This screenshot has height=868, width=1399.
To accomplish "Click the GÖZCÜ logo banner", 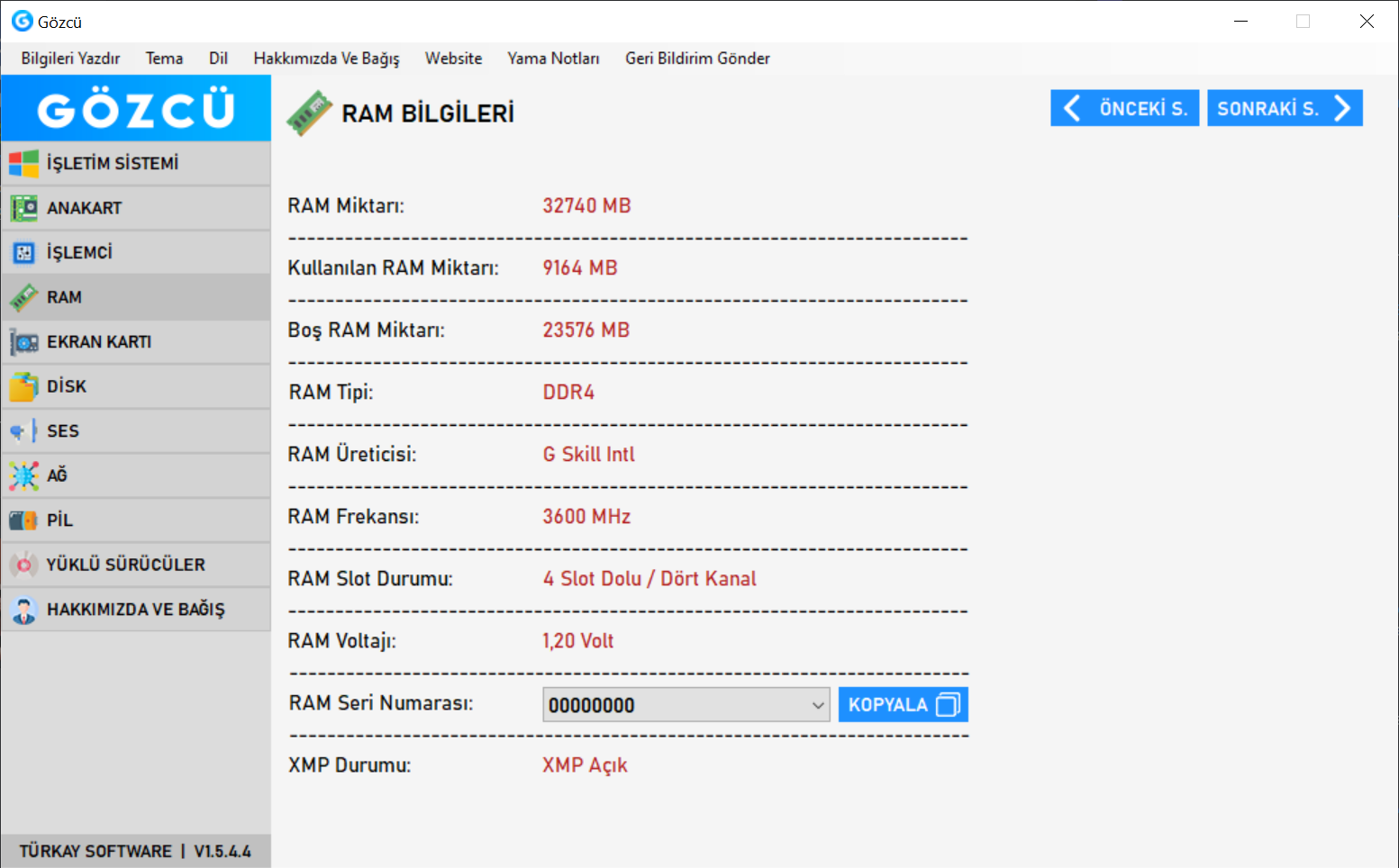I will click(x=136, y=109).
